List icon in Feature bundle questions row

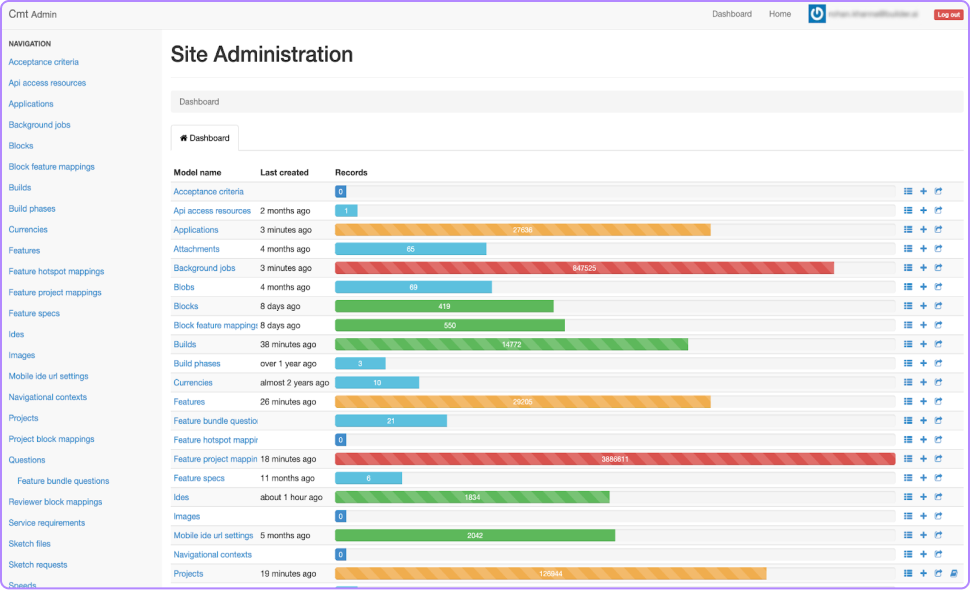pyautogui.click(x=908, y=421)
